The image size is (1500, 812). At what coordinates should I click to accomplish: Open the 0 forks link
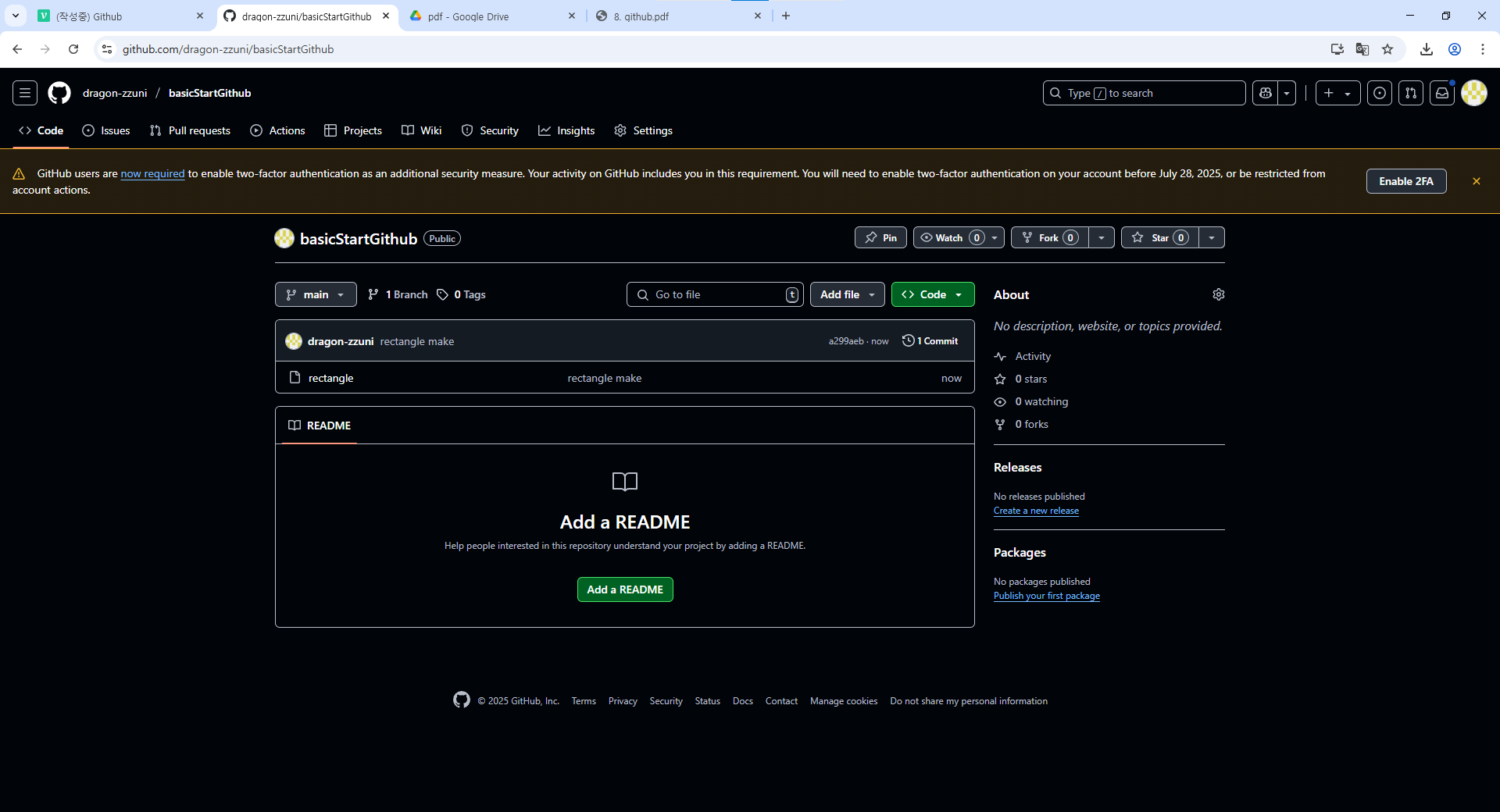coord(1022,424)
